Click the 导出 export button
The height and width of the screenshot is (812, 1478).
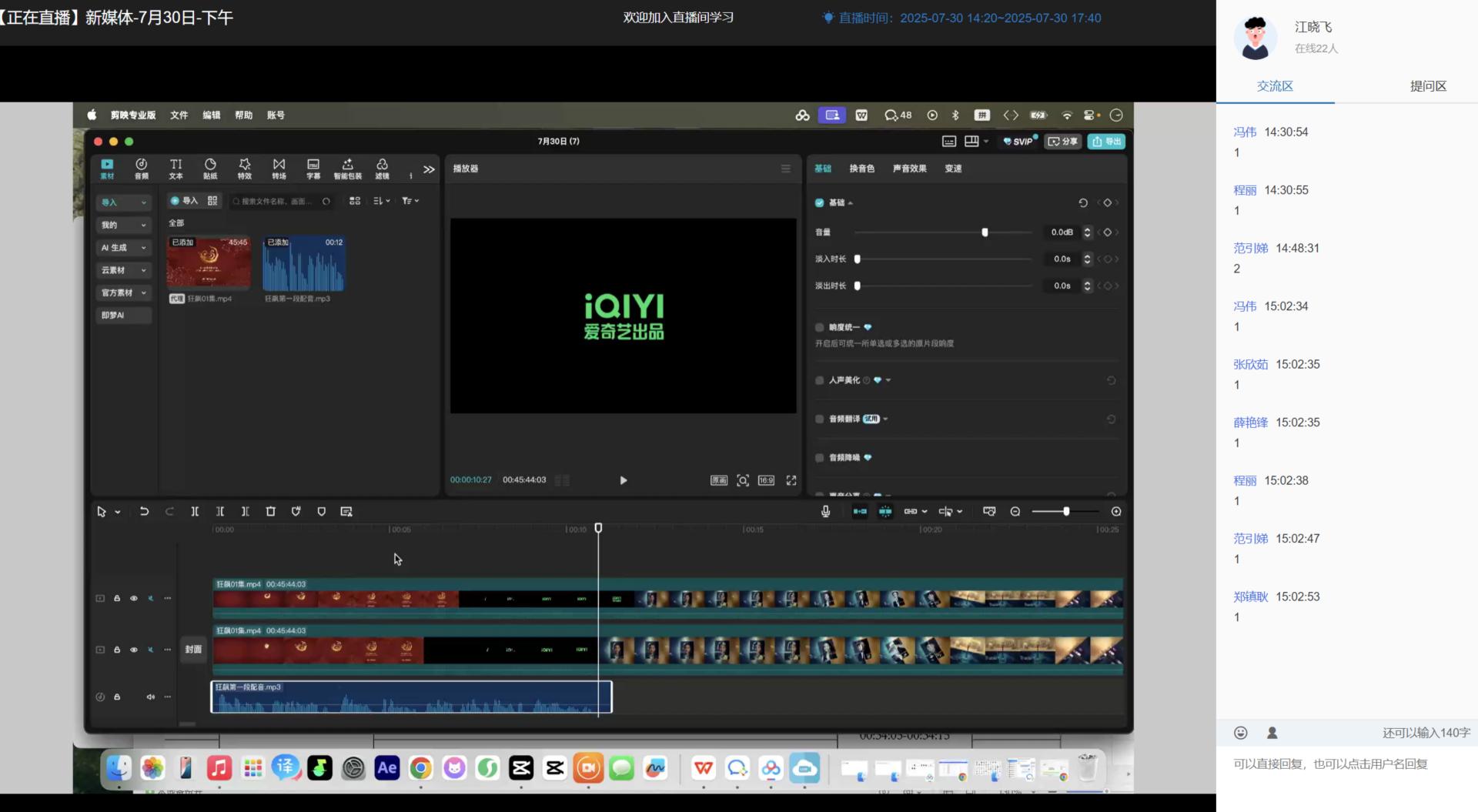click(1106, 142)
